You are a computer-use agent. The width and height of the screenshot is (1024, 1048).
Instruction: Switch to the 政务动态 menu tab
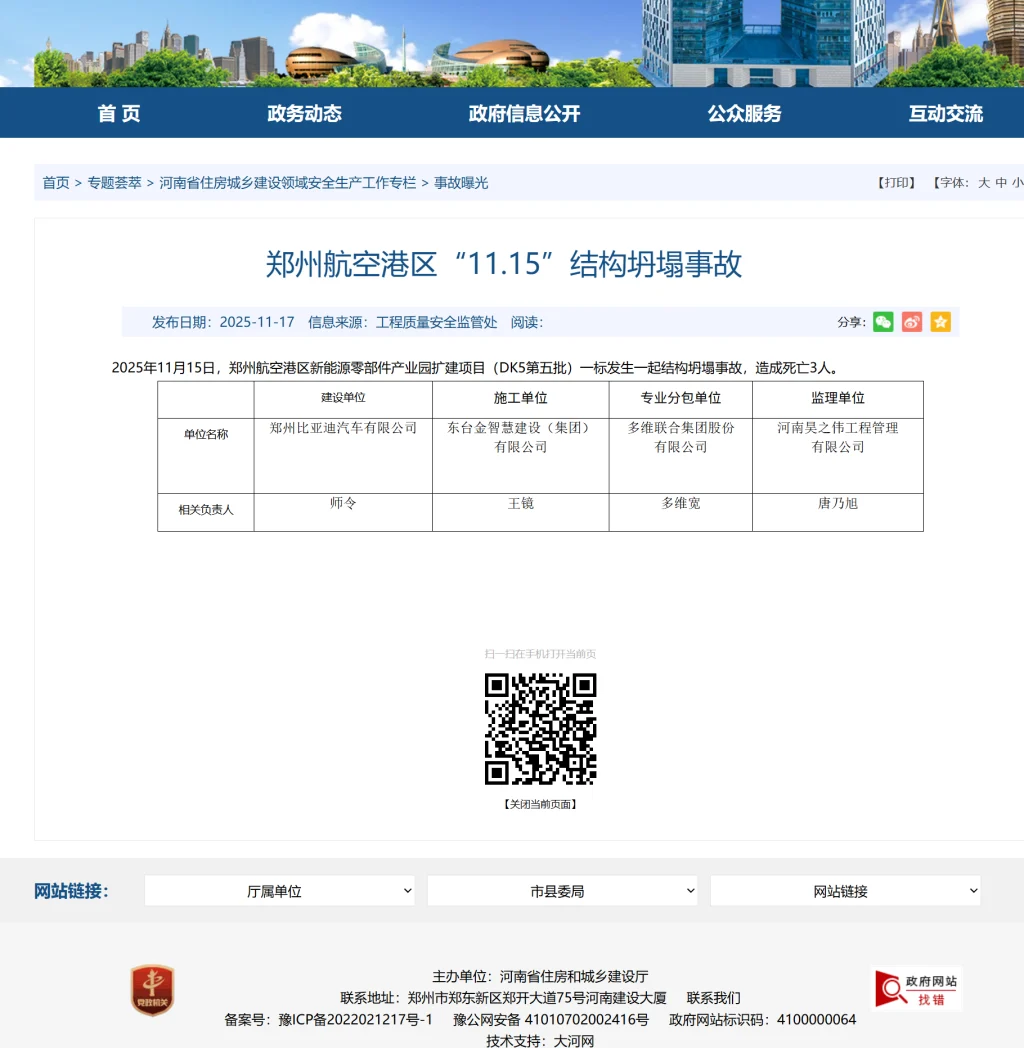click(x=304, y=114)
